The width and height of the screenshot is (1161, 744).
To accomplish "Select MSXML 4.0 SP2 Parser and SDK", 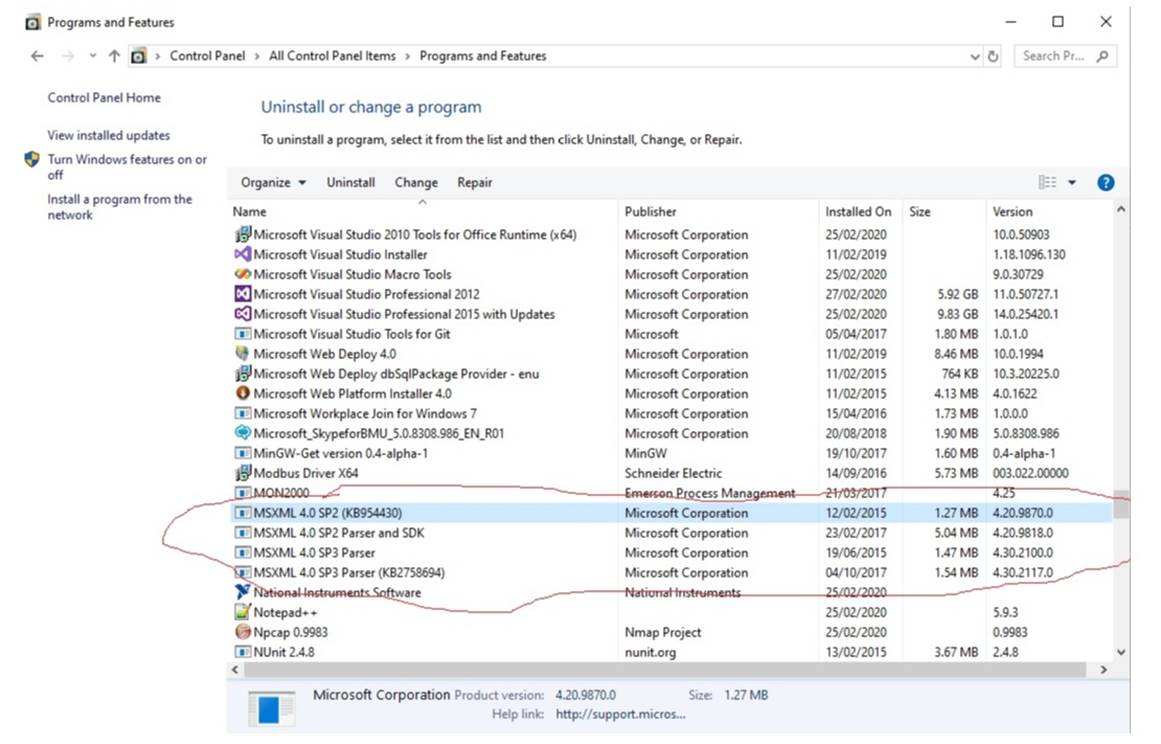I will [x=670, y=533].
